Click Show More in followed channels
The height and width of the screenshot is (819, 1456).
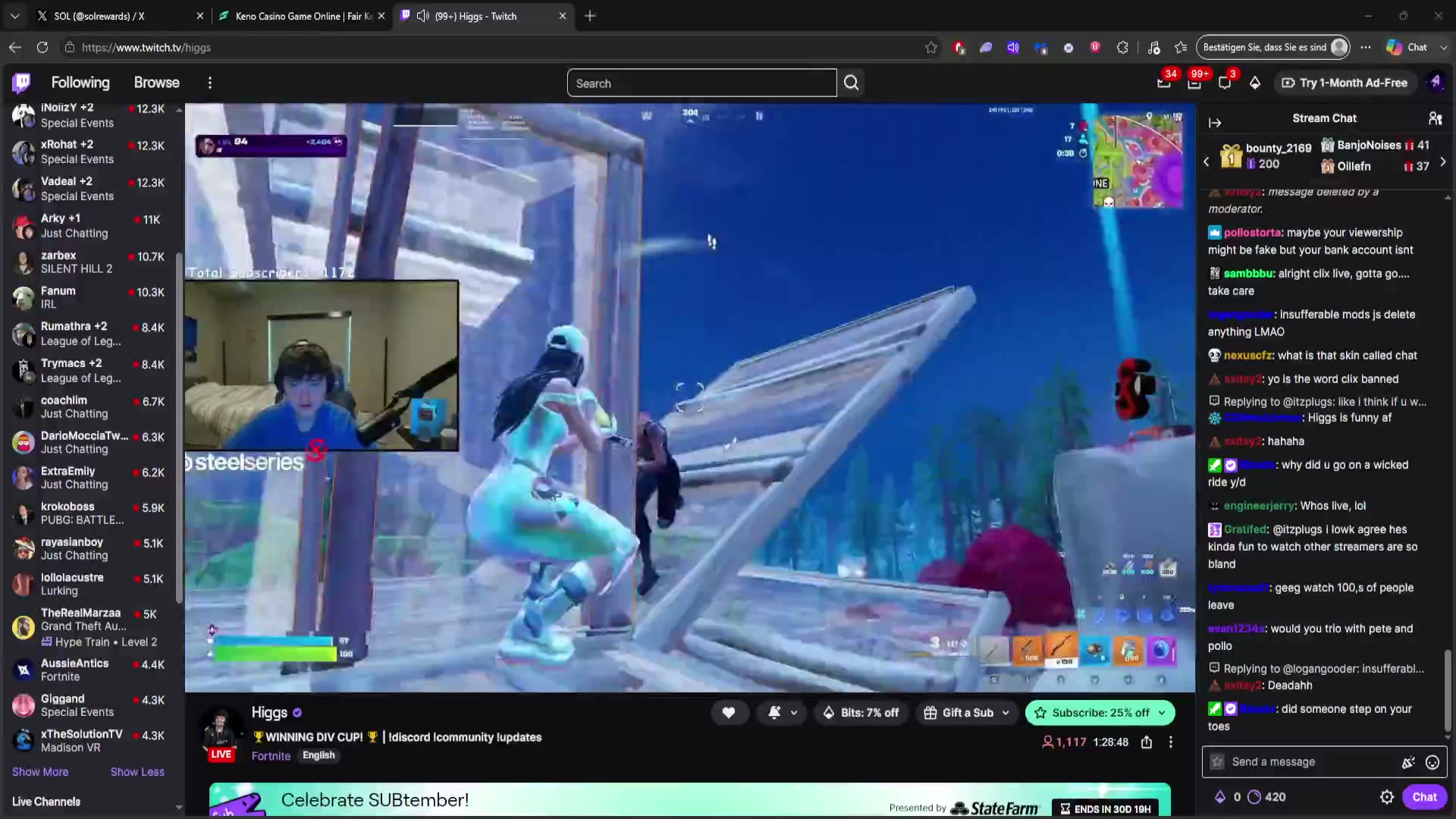click(40, 772)
